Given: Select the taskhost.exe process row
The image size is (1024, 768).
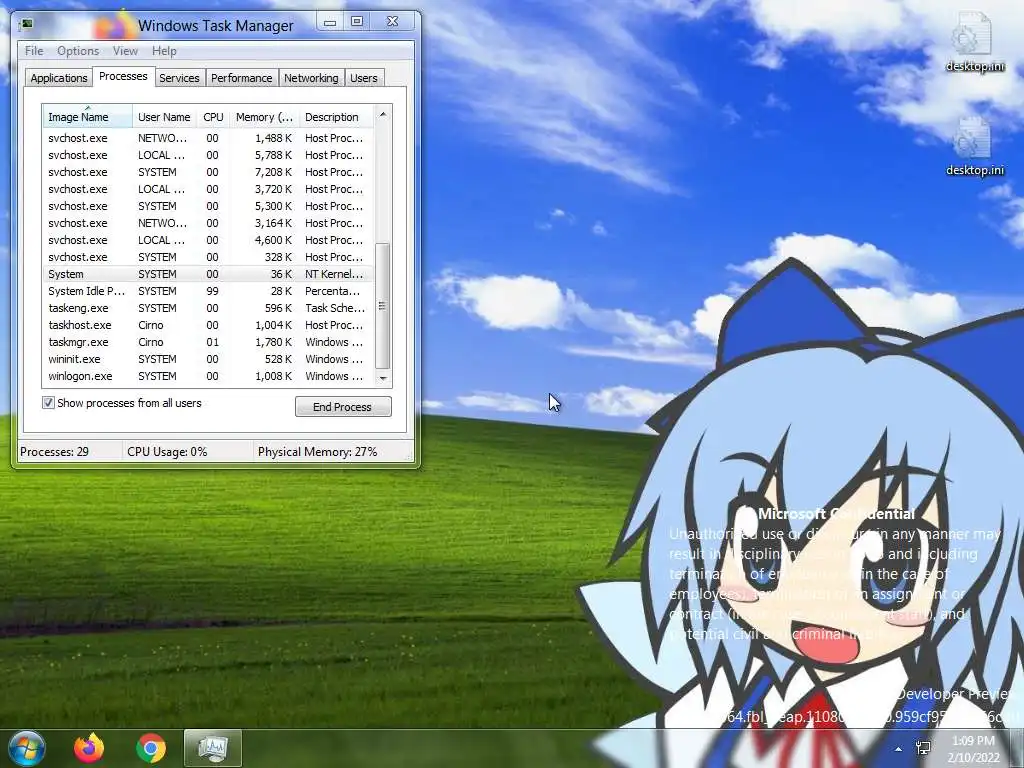Looking at the screenshot, I should click(x=209, y=325).
